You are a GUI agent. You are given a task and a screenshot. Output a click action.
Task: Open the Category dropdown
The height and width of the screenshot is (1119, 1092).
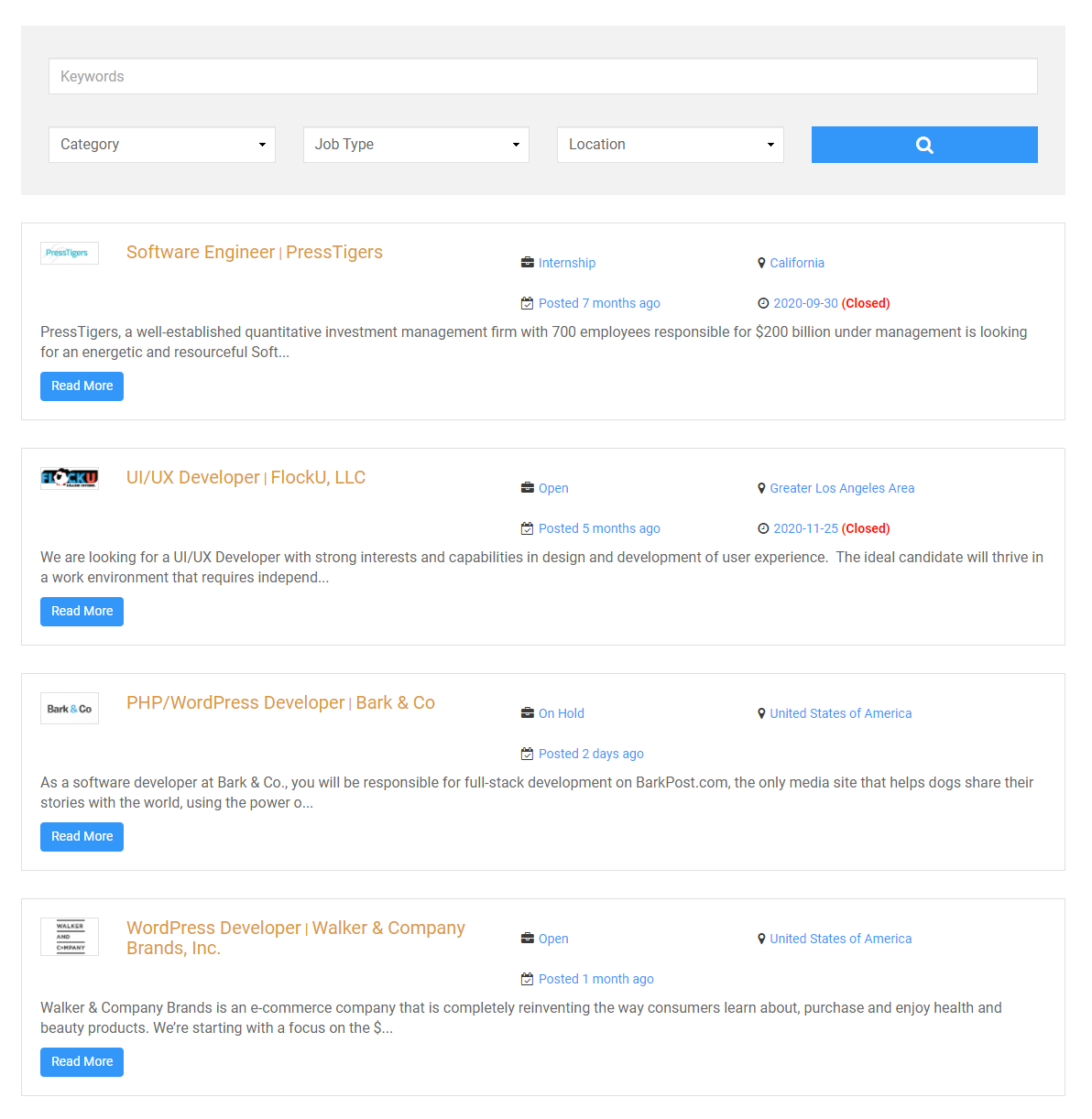click(161, 145)
